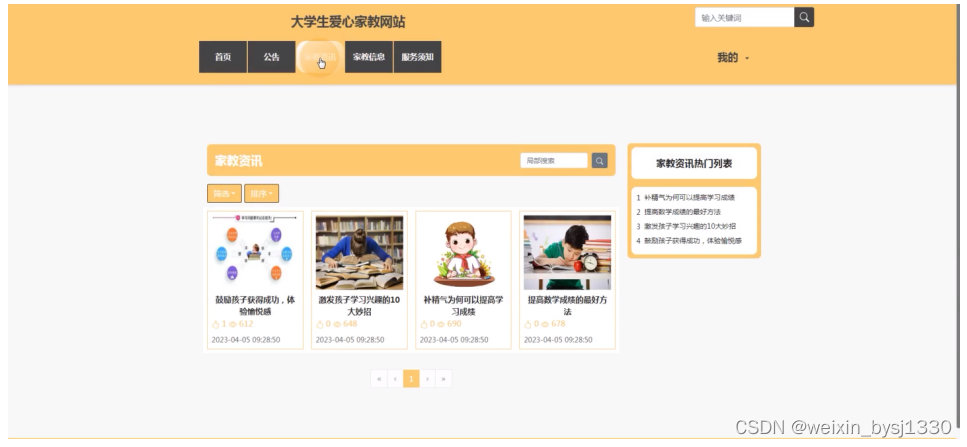Open the 排序 sort dropdown

point(261,194)
